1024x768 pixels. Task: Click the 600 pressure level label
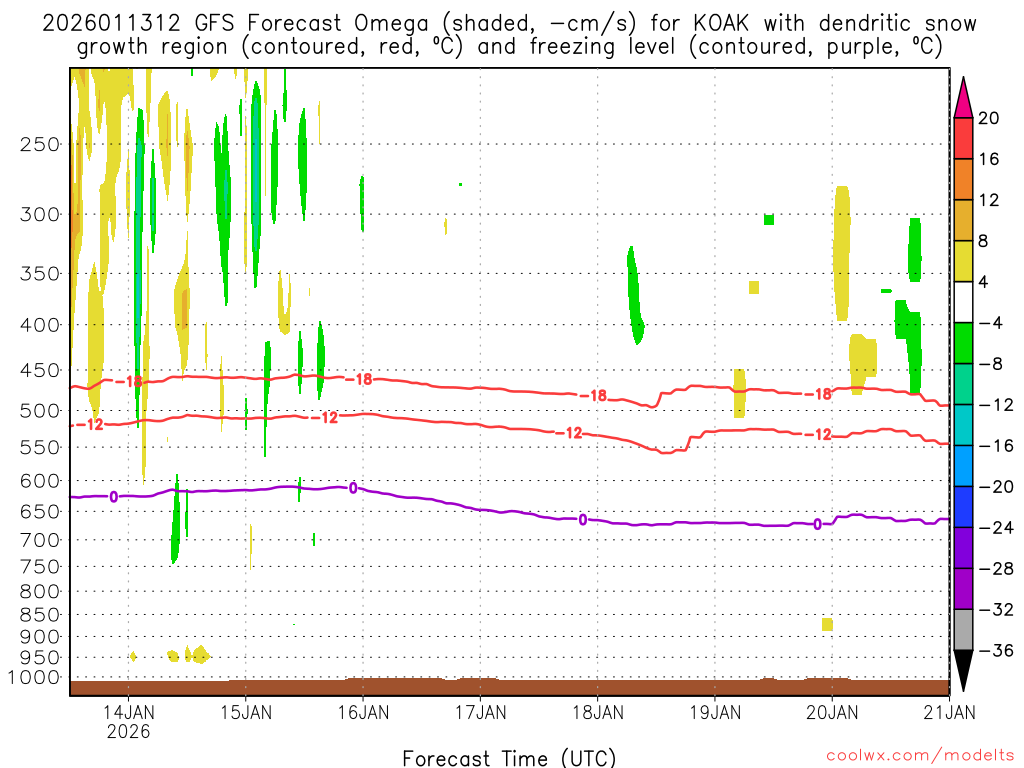[40, 481]
